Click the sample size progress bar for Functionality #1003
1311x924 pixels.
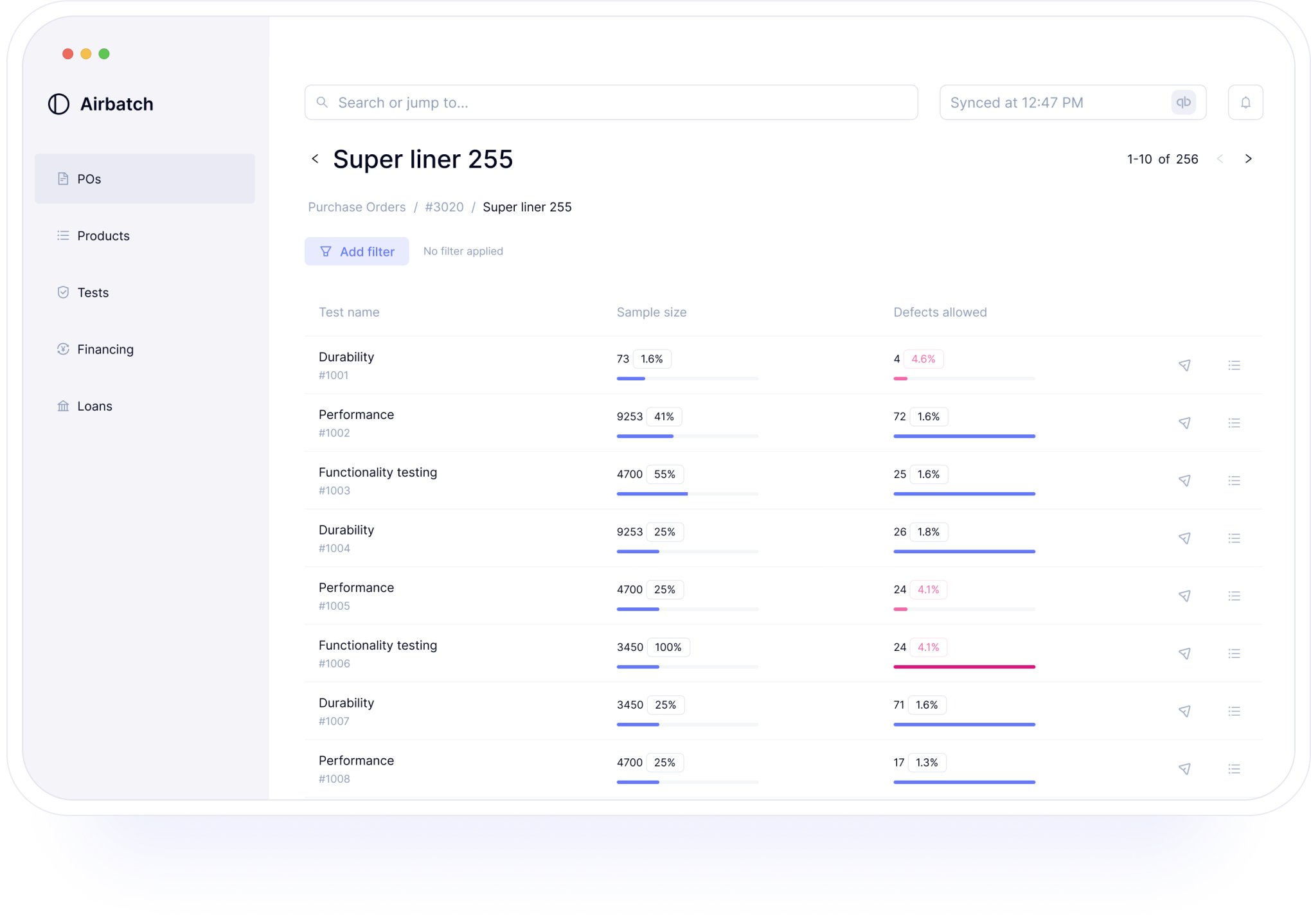687,493
